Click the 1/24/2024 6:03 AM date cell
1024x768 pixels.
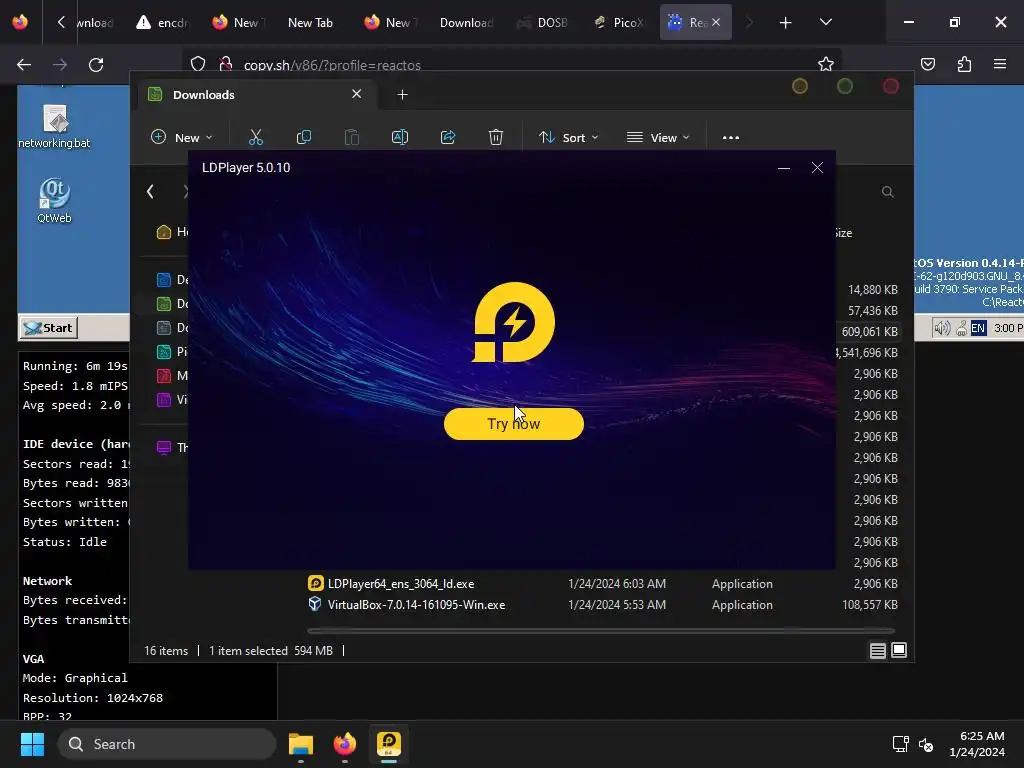(x=617, y=584)
